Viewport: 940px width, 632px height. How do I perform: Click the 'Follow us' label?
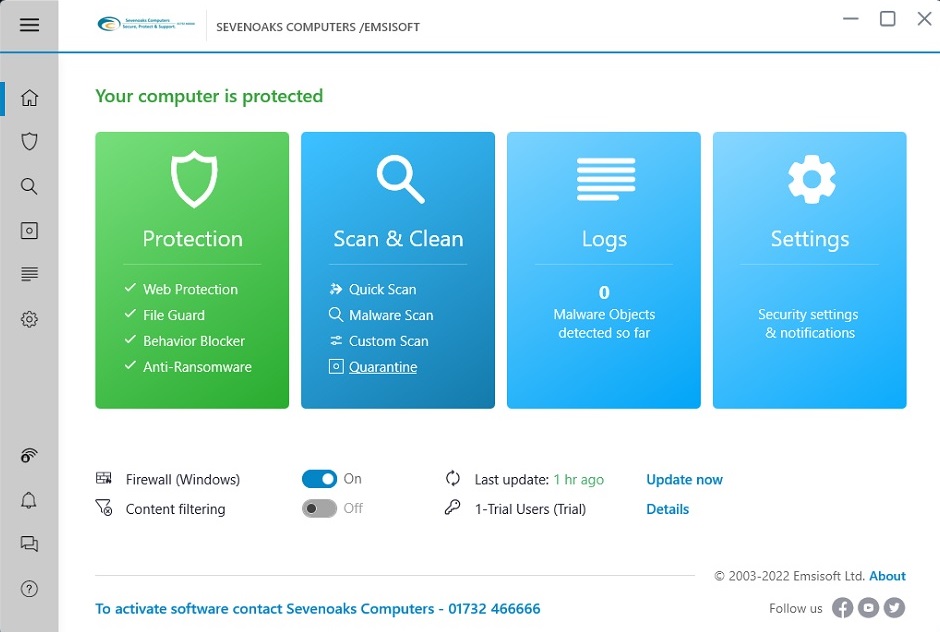(796, 608)
